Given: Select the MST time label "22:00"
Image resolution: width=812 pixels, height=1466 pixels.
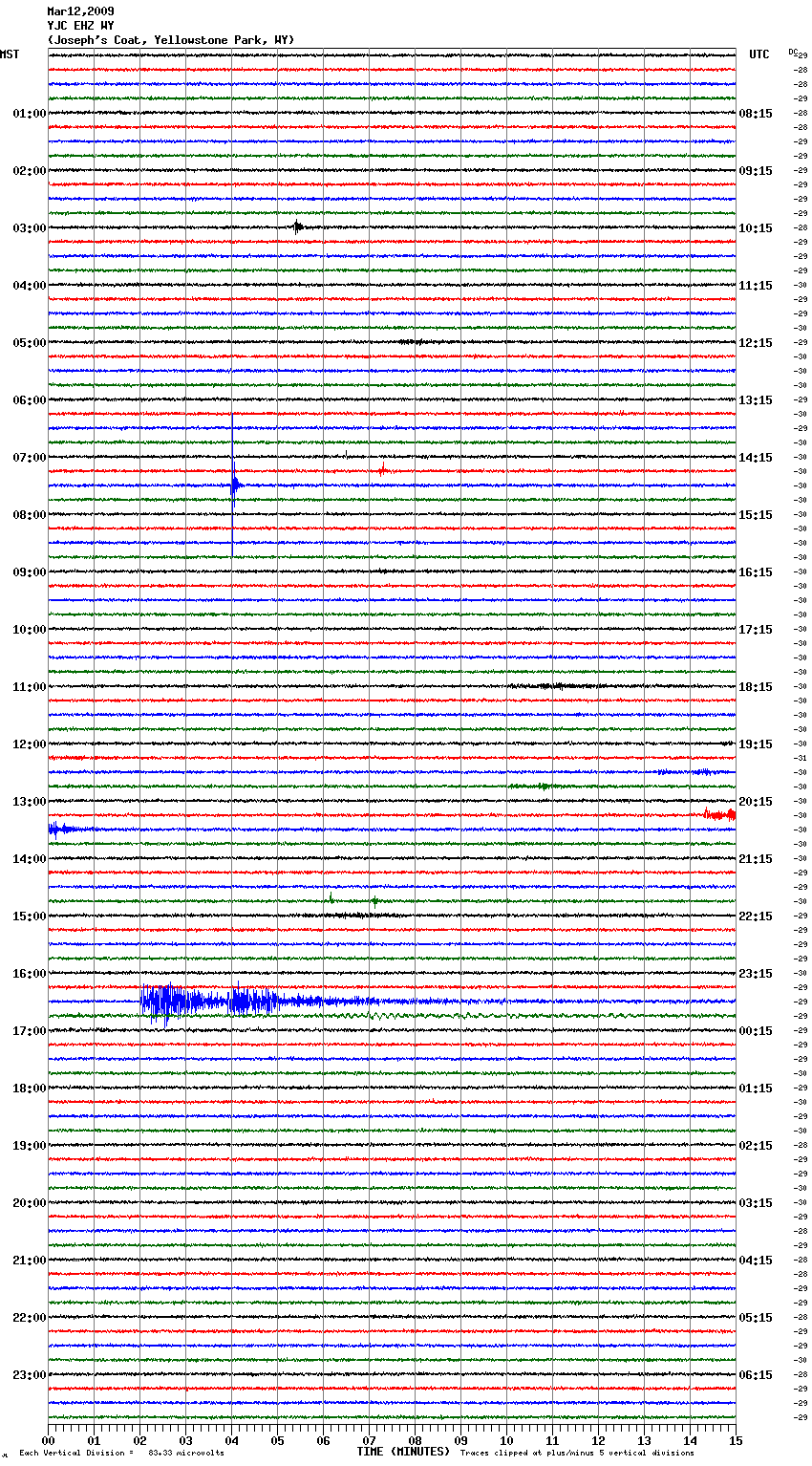Looking at the screenshot, I should (x=30, y=1318).
